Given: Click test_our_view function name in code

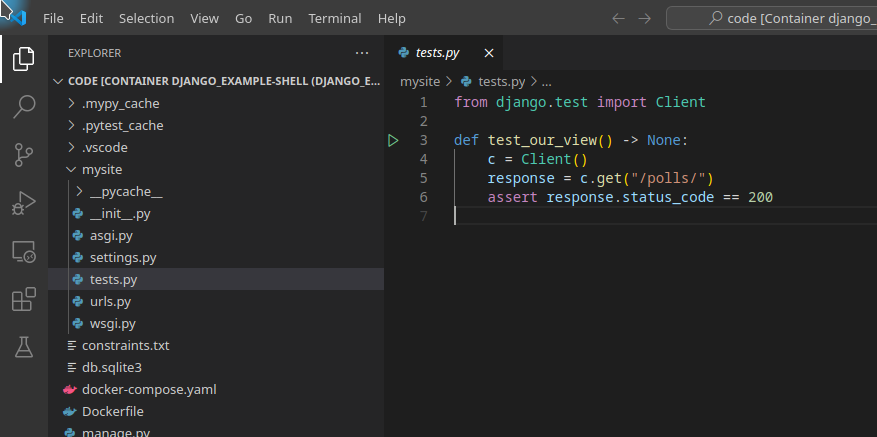Looking at the screenshot, I should tap(542, 140).
